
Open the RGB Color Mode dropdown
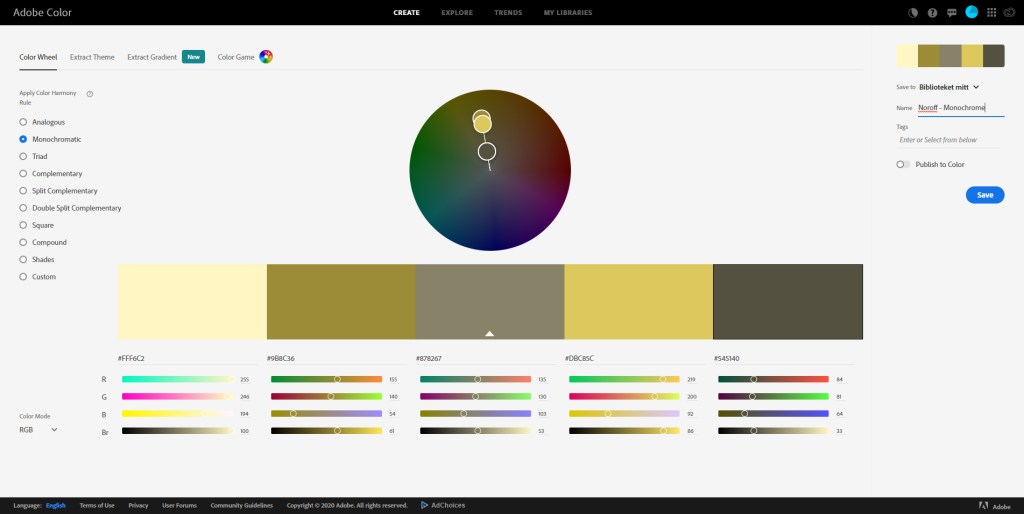tap(38, 430)
